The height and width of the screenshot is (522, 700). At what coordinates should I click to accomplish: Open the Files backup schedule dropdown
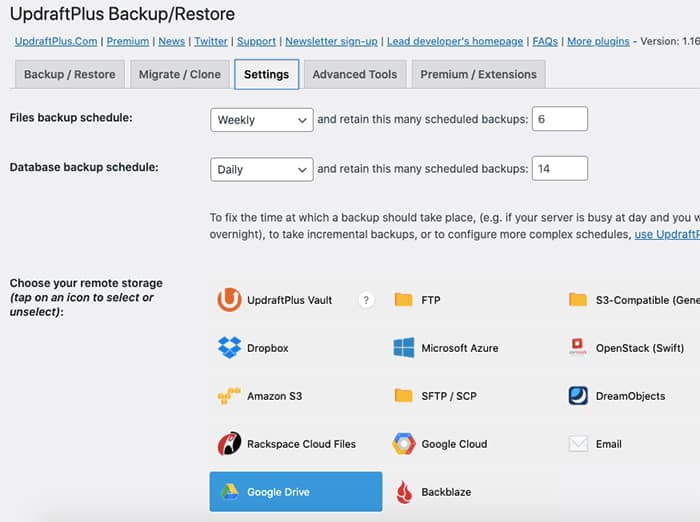coord(262,120)
